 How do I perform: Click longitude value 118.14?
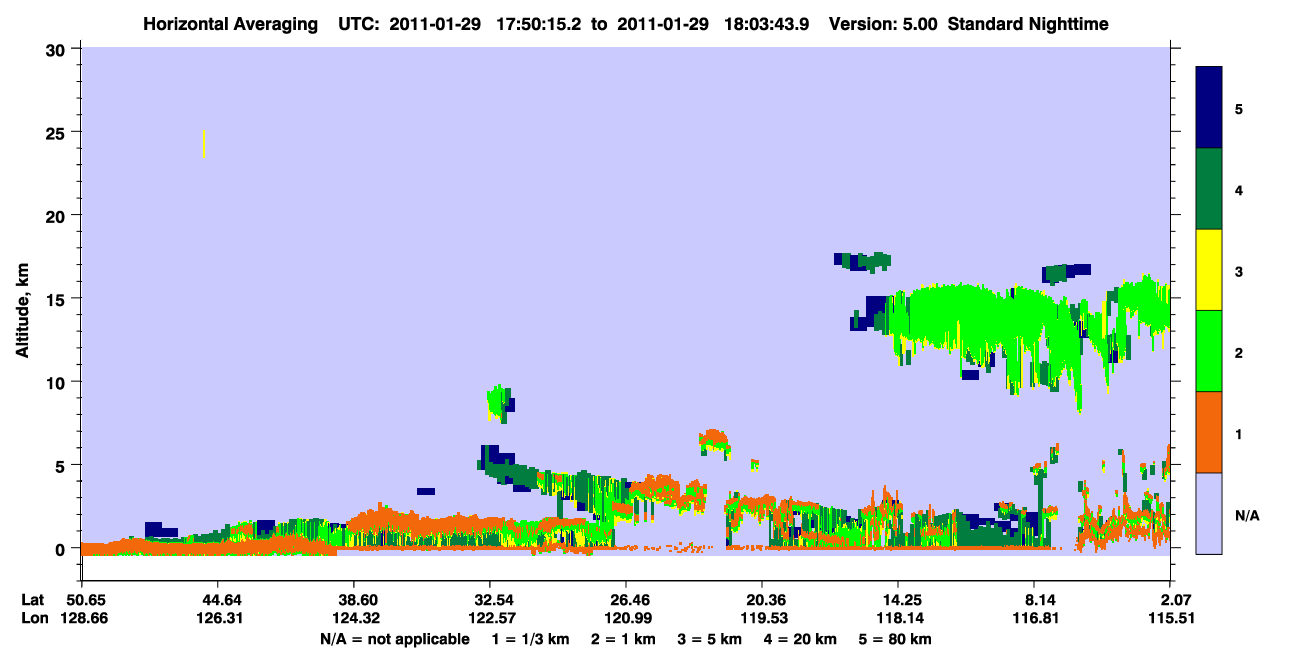pos(898,619)
